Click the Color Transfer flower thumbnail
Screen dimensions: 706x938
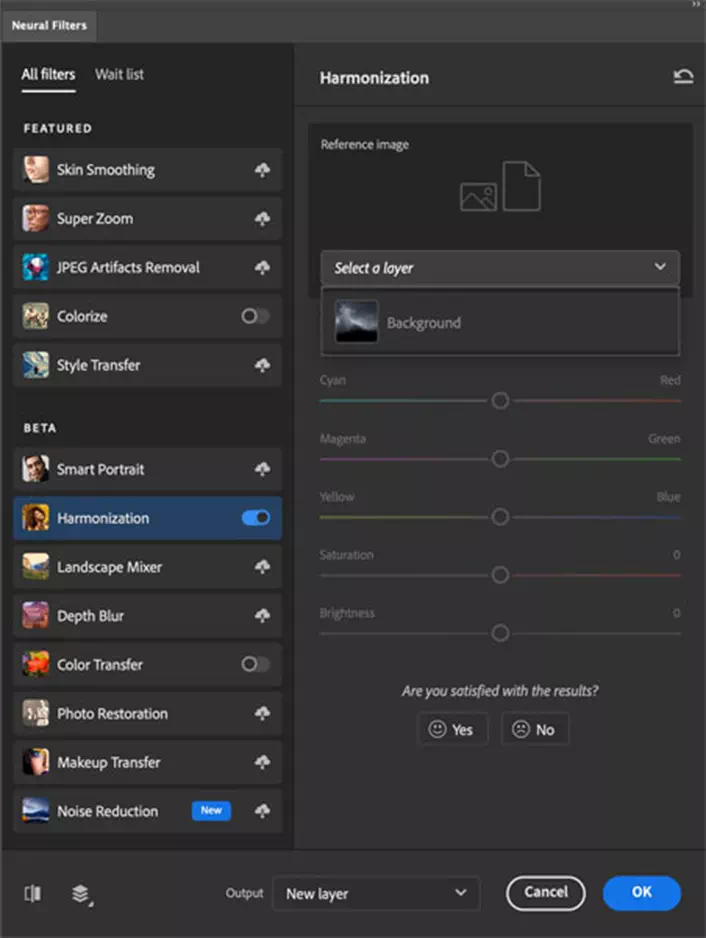point(35,664)
